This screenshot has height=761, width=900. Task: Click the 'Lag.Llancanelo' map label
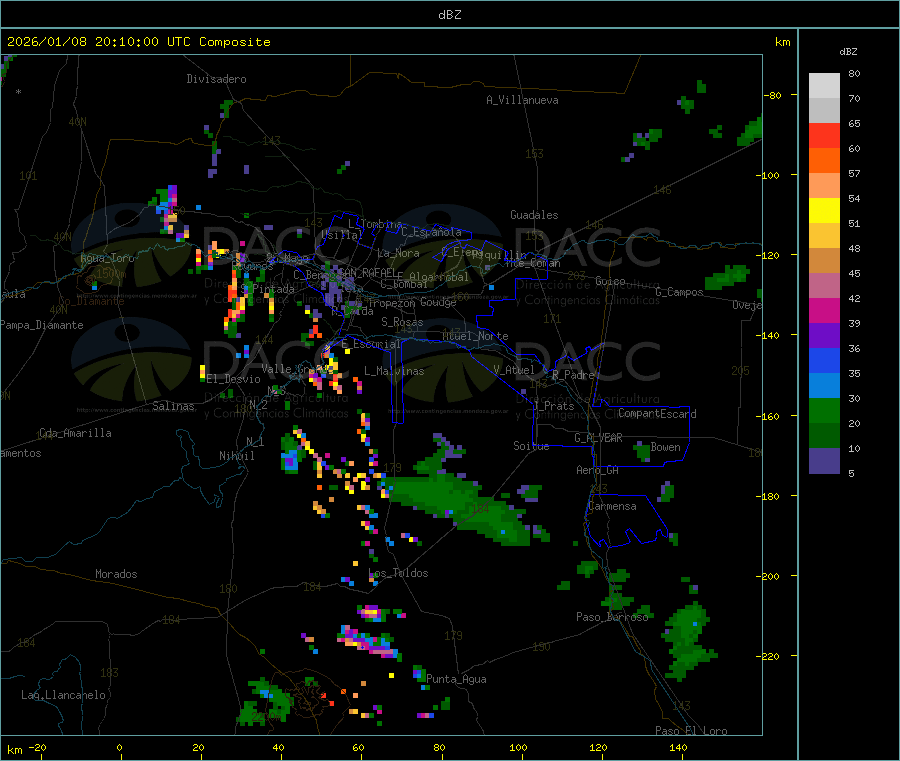point(63,695)
